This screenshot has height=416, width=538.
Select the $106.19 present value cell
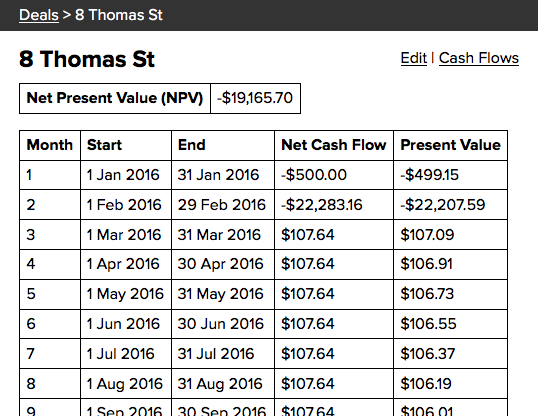451,384
